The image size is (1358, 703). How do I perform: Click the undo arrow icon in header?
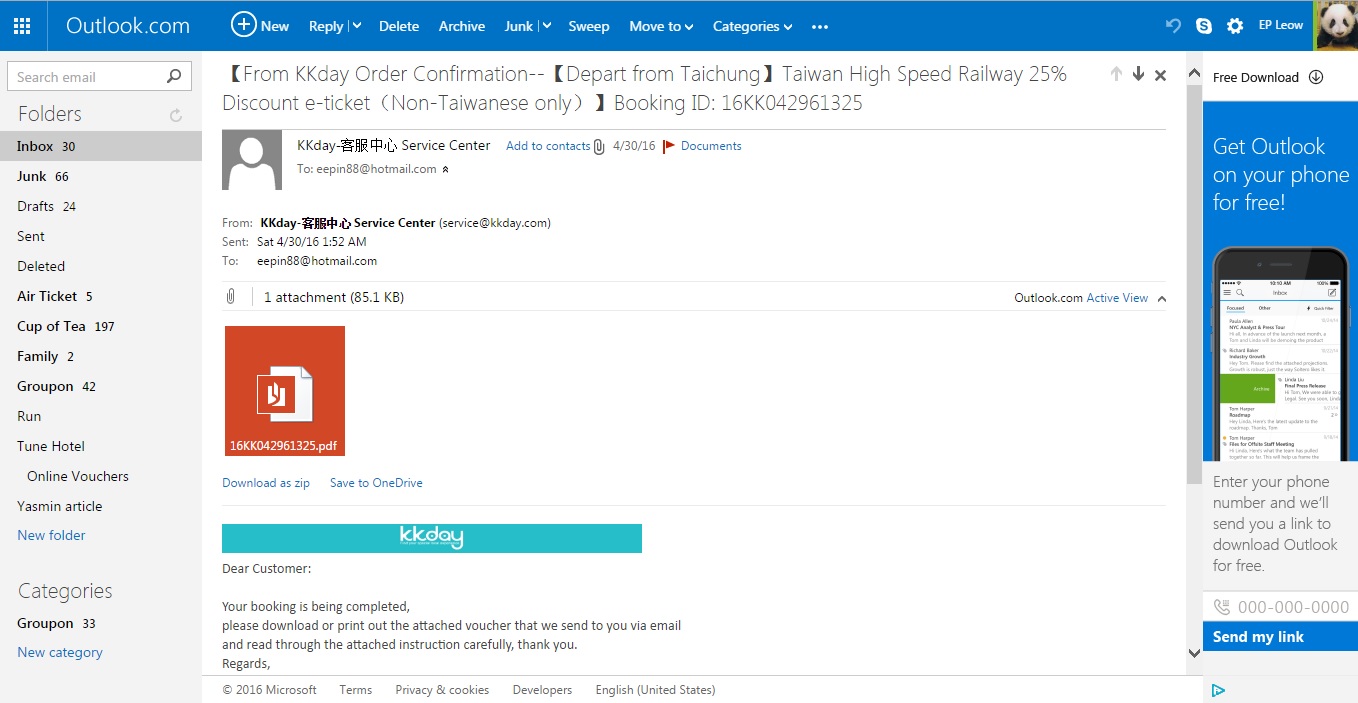click(x=1174, y=26)
